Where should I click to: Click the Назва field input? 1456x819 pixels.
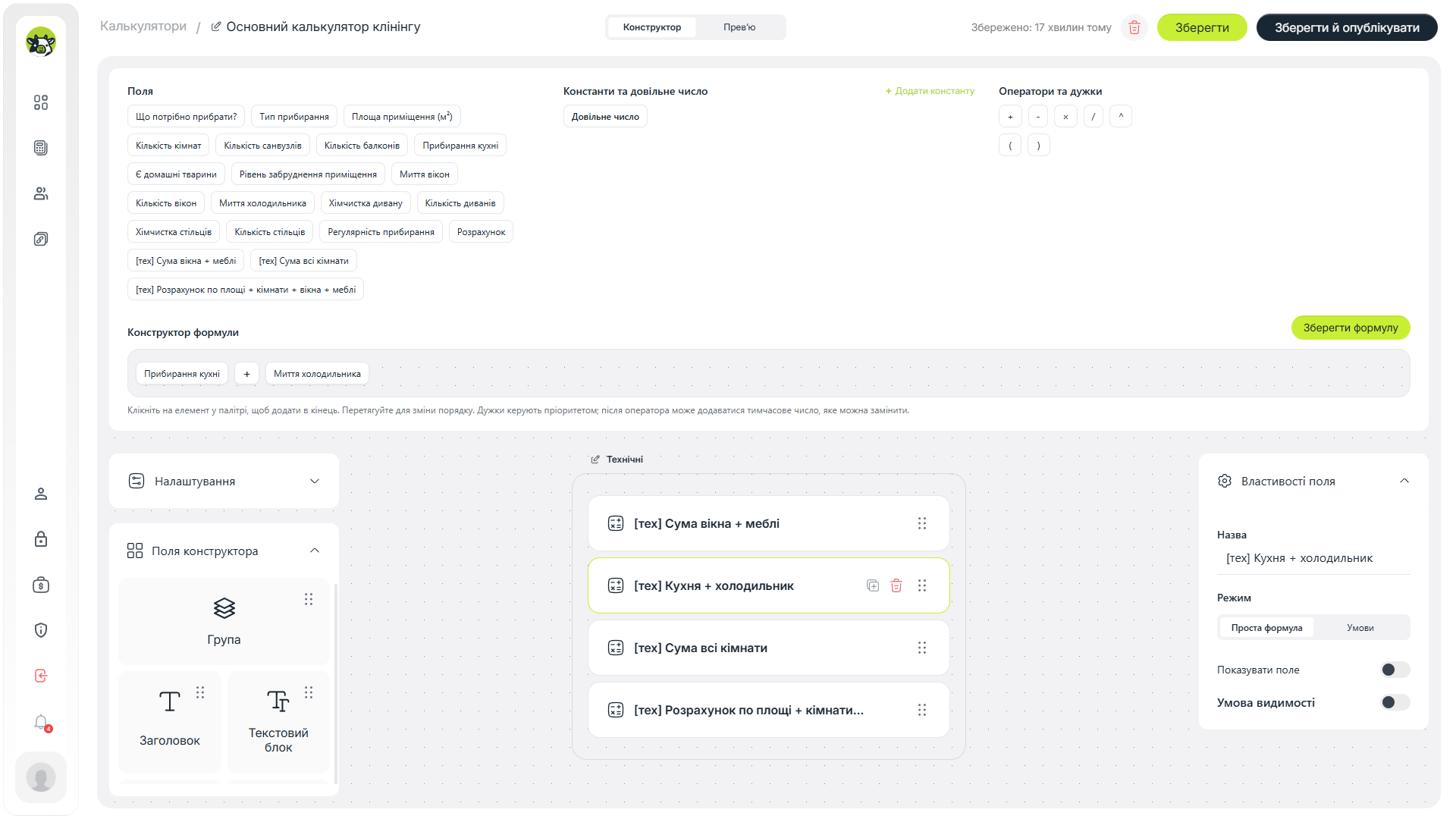point(1313,558)
